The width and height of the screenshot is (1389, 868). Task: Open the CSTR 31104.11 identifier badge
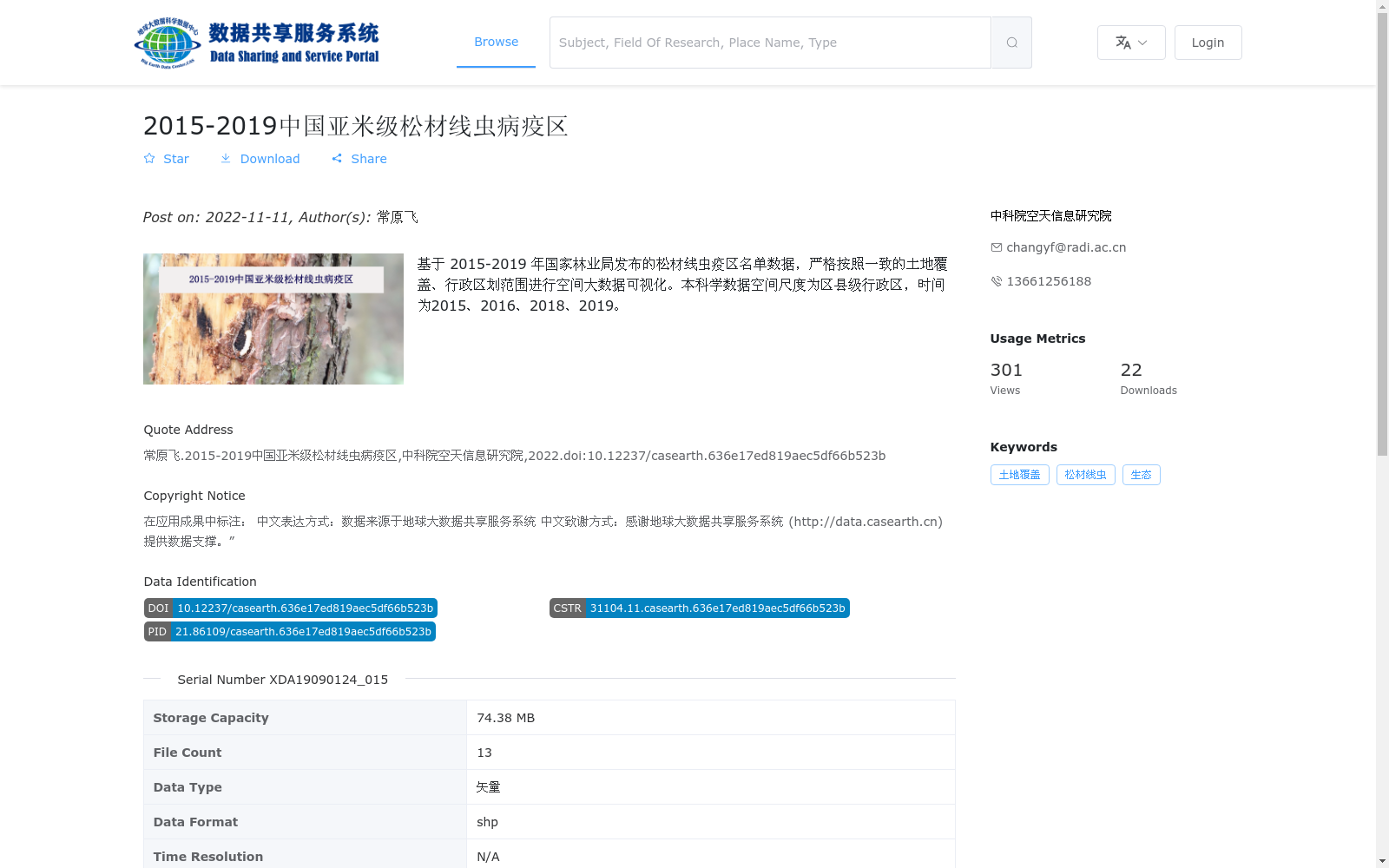click(700, 608)
